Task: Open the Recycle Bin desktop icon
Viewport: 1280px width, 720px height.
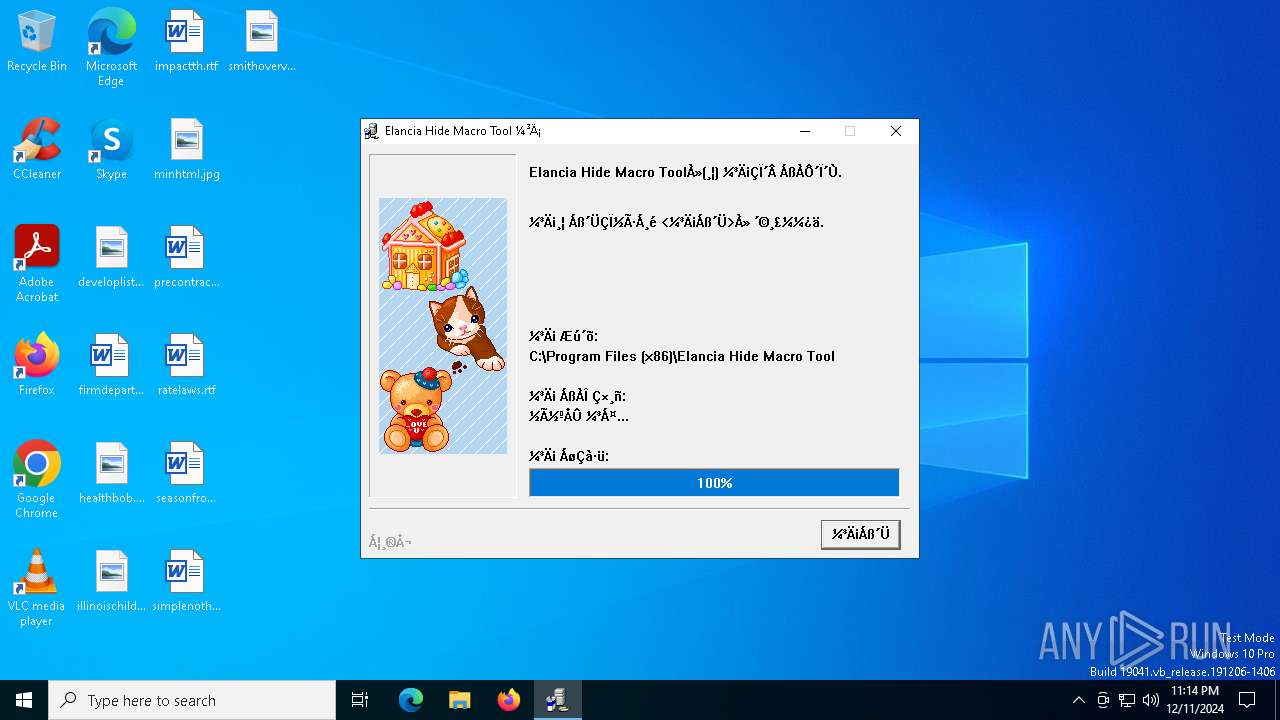Action: (37, 42)
